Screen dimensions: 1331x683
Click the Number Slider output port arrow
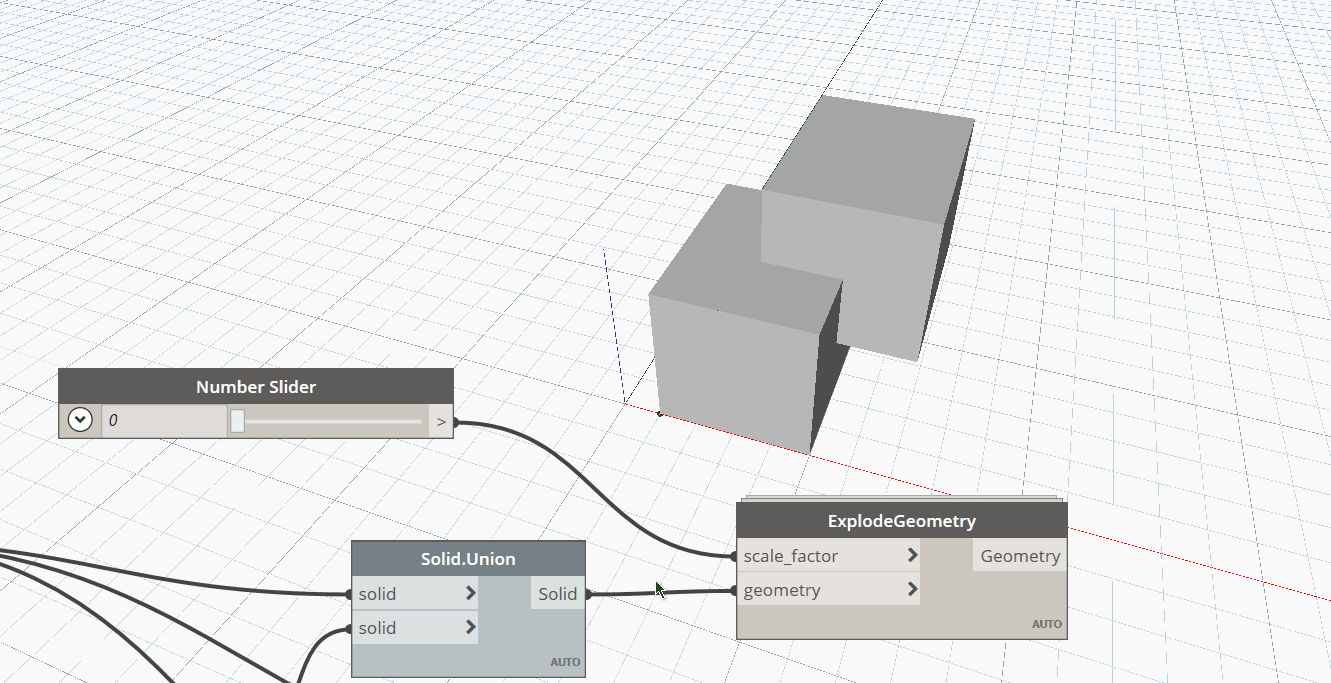441,422
